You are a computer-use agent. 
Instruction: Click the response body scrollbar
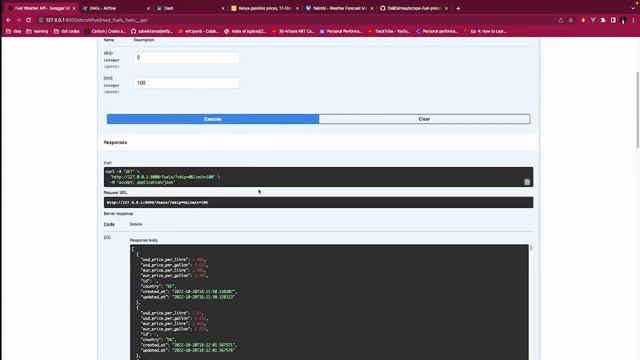tap(531, 248)
